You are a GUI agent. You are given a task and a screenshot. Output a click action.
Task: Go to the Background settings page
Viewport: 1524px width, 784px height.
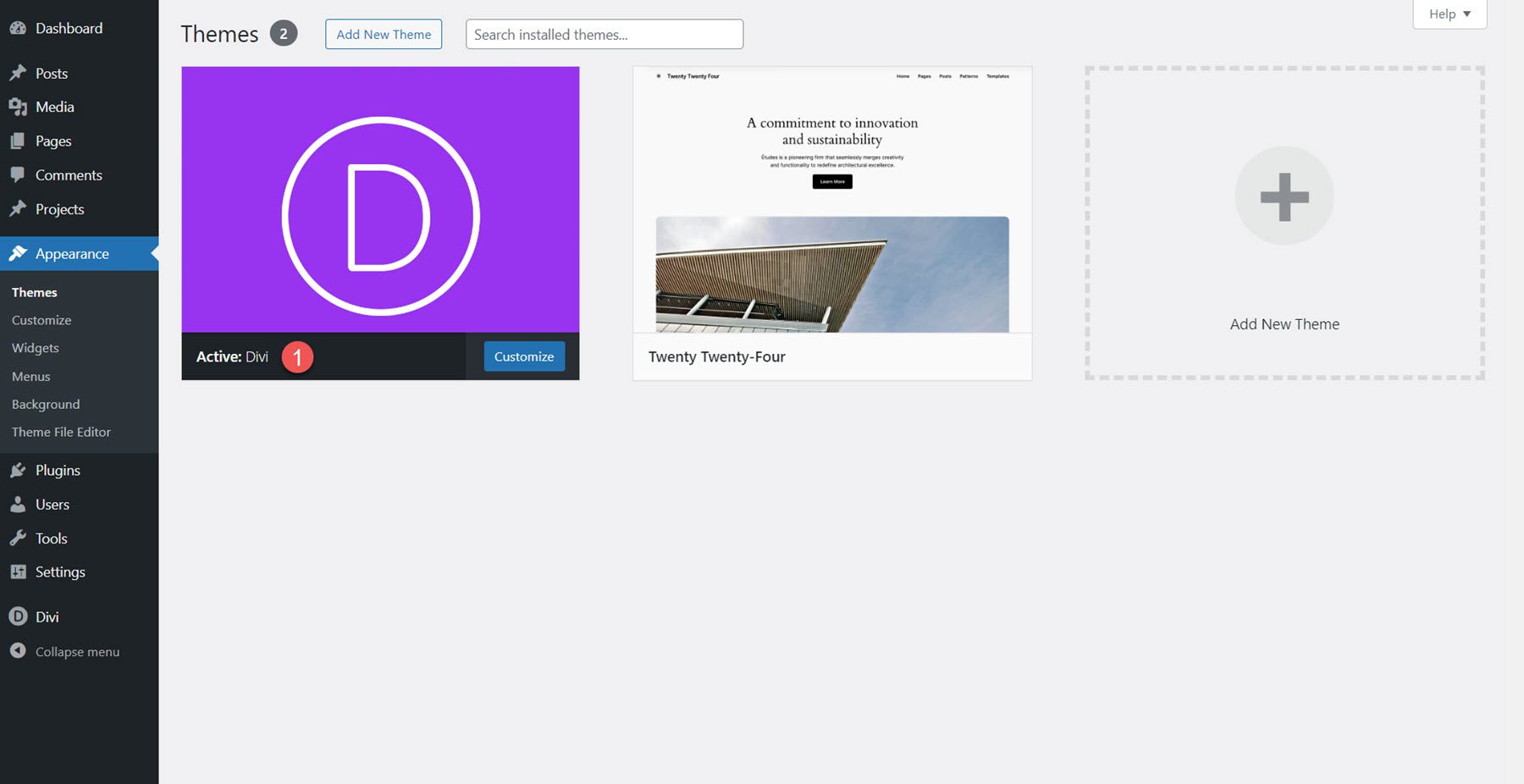click(45, 404)
